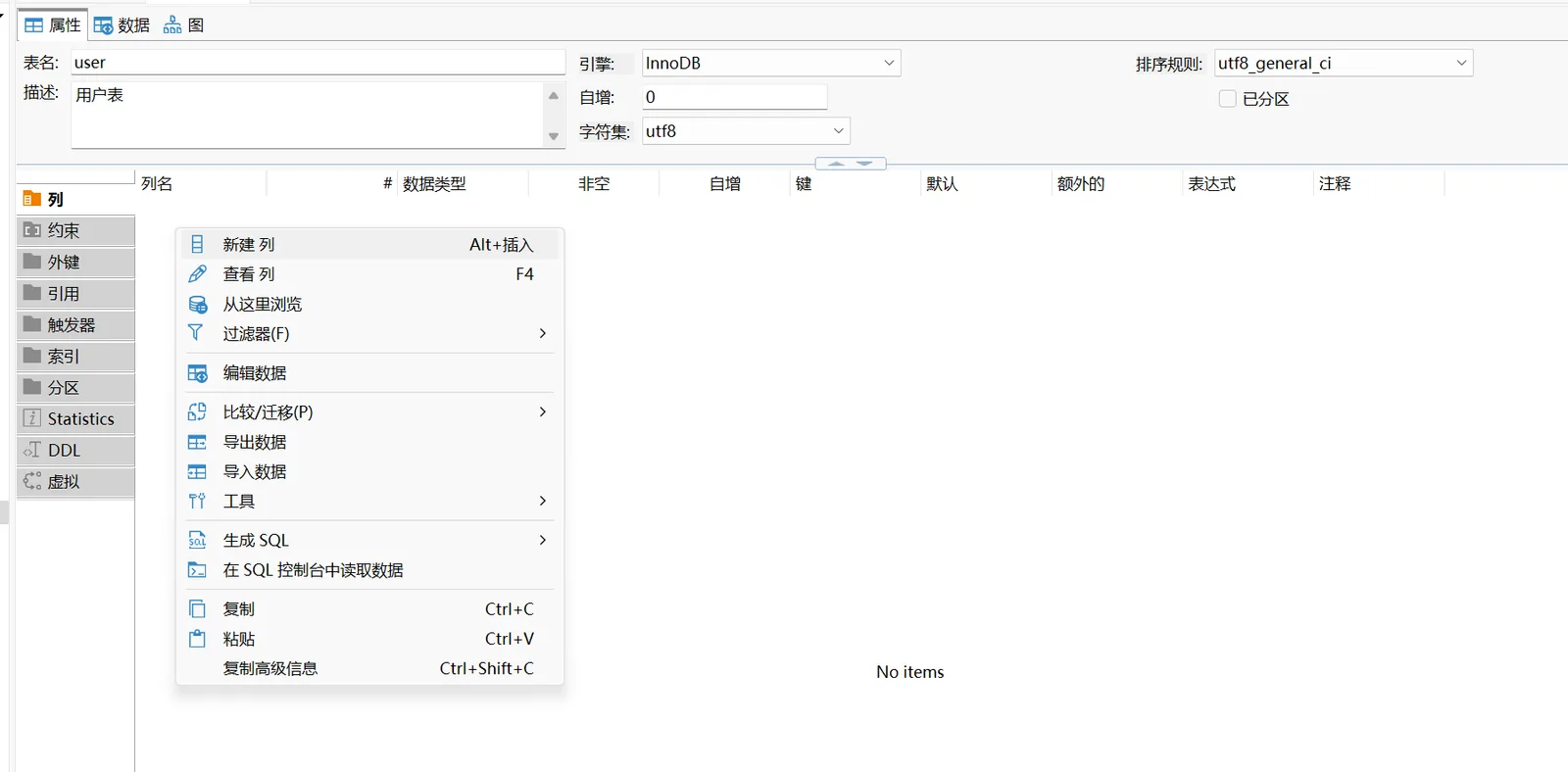Click the clipboard icon beside 粘贴
This screenshot has width=1568, height=772.
point(197,639)
